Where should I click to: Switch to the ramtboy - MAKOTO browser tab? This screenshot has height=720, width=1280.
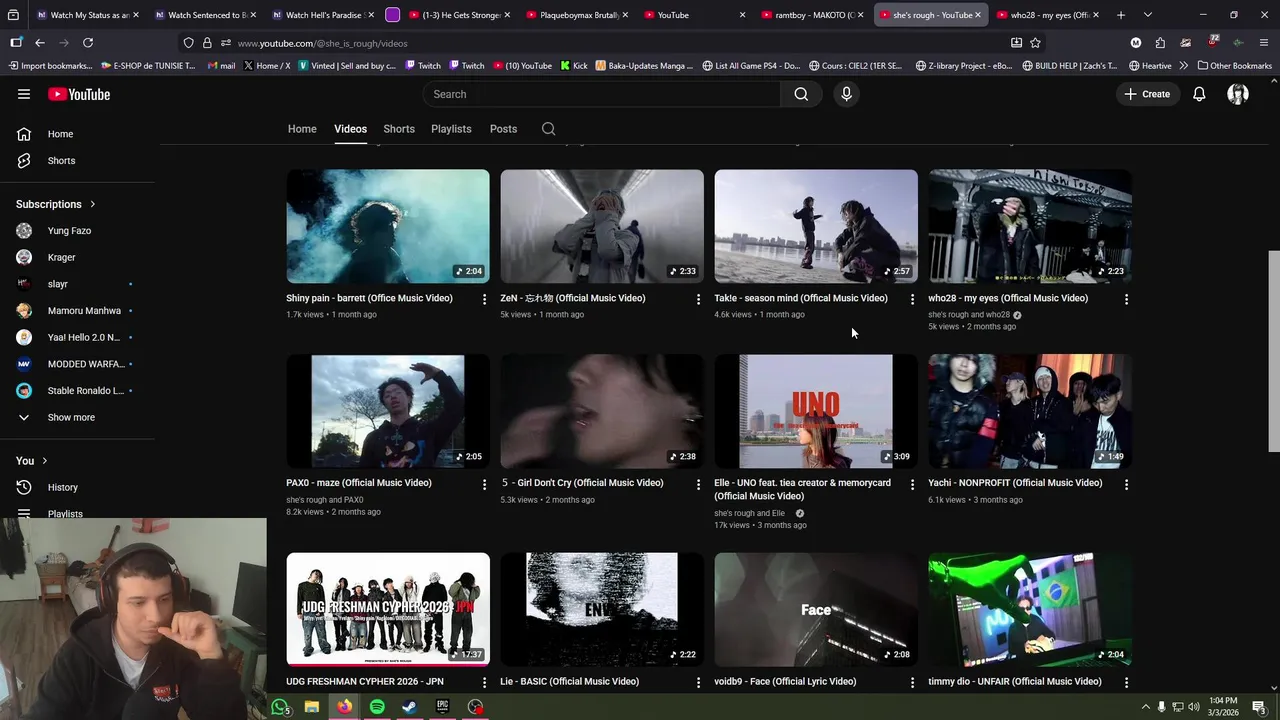pos(812,15)
